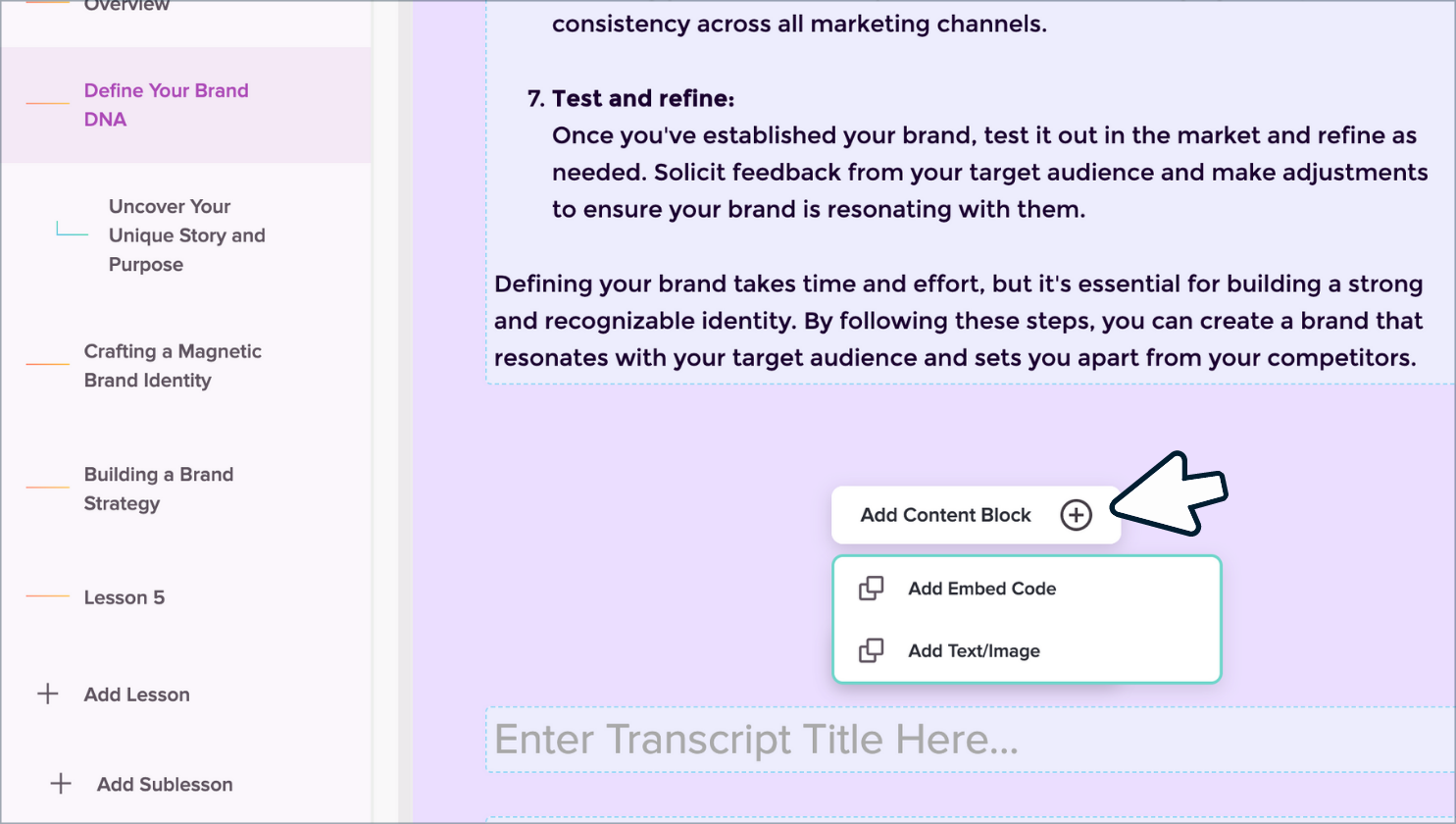Screen dimensions: 1456x824
Task: Open the Define Your Brand DNA lesson
Action: tap(166, 105)
